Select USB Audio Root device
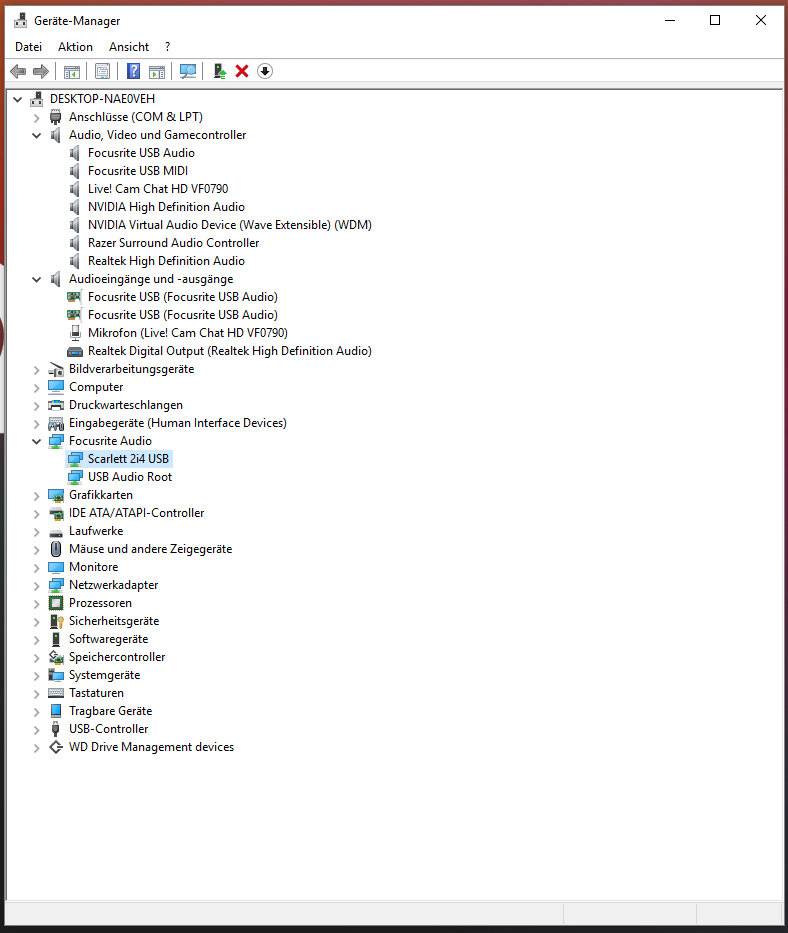 click(x=130, y=477)
